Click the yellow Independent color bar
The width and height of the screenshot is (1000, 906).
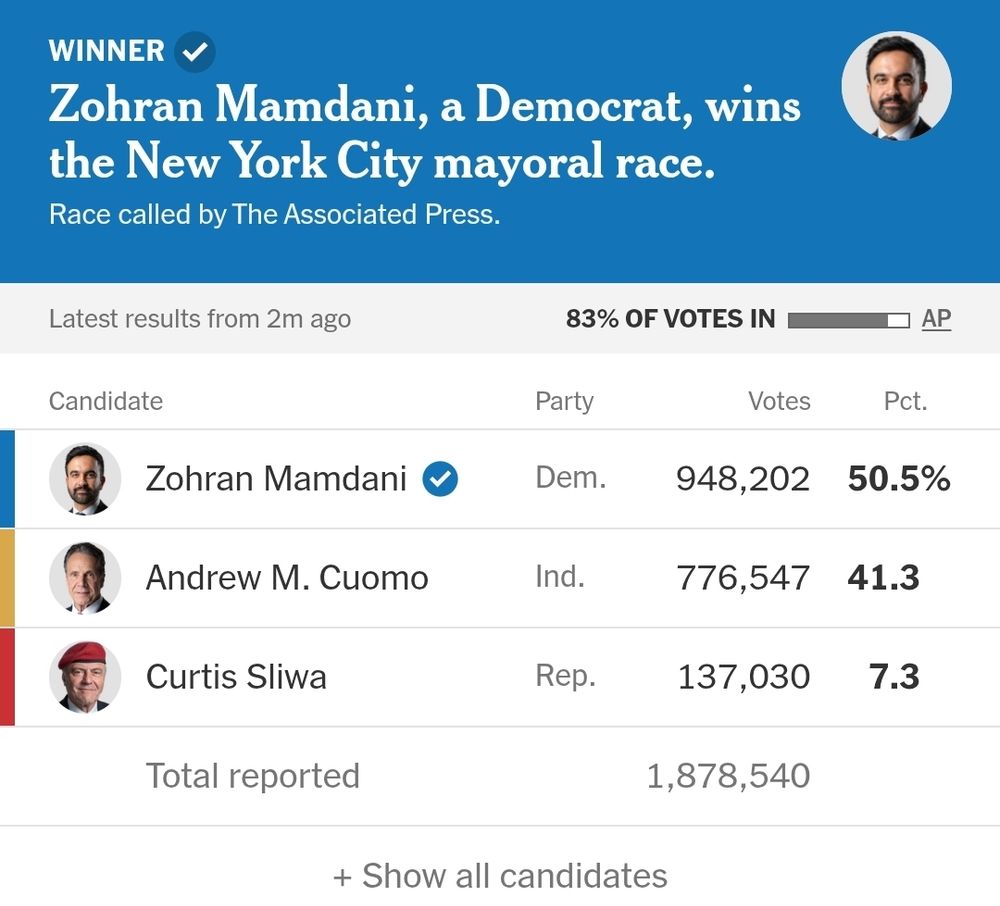pyautogui.click(x=7, y=578)
